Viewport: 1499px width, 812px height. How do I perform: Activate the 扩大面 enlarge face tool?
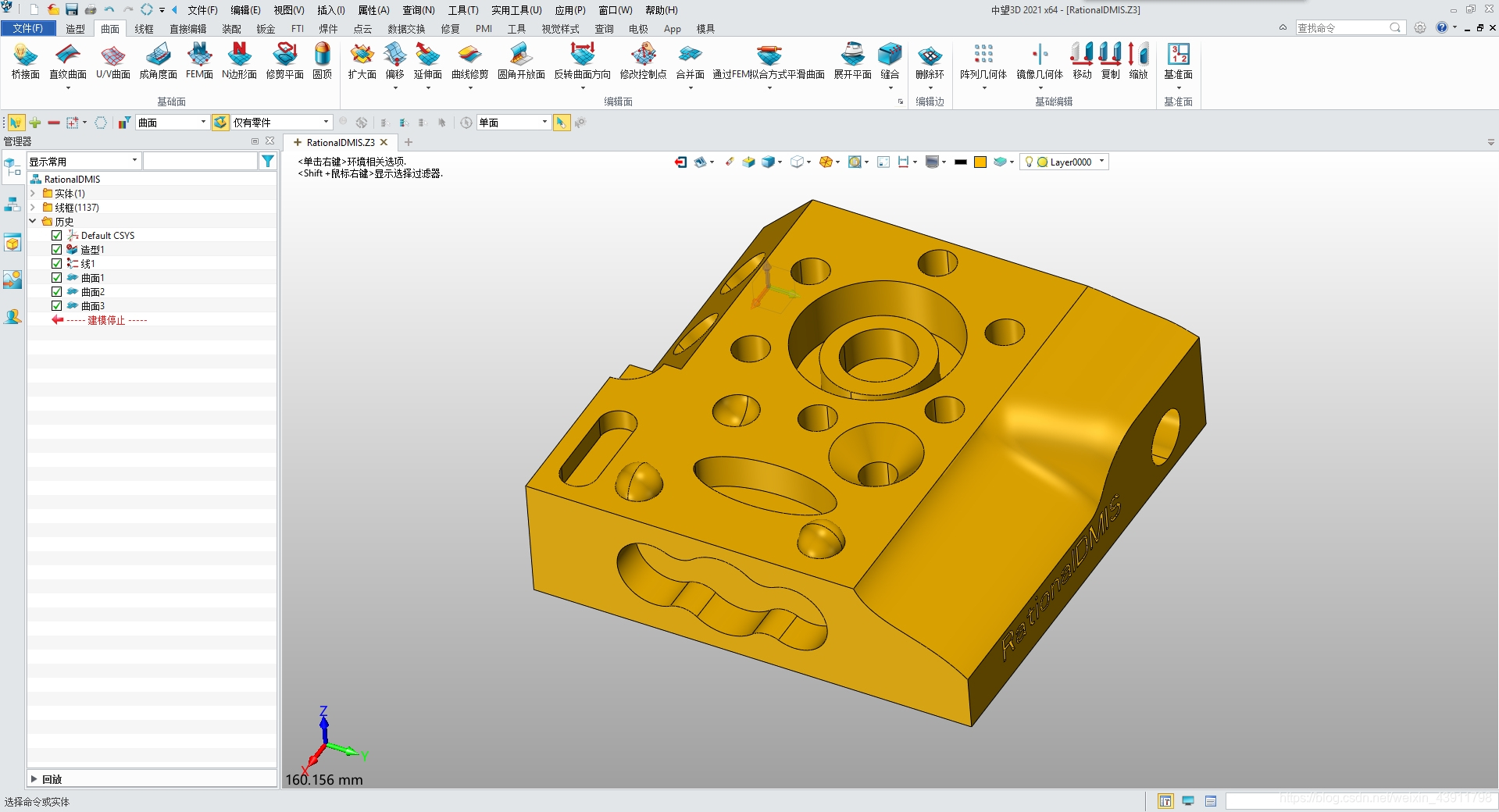(362, 61)
